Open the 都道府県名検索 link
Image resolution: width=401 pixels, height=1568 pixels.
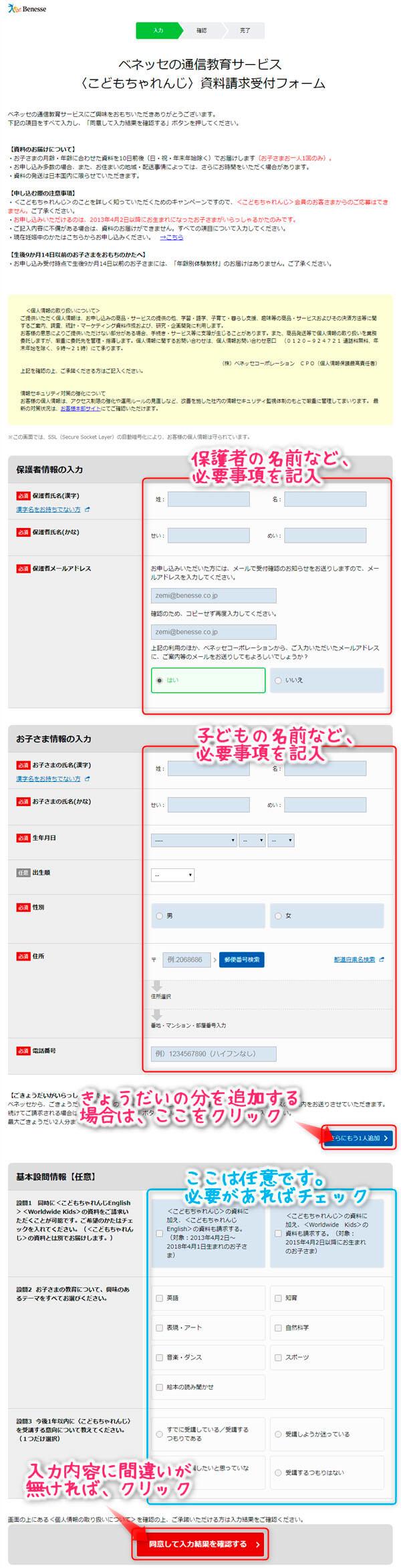point(354,959)
